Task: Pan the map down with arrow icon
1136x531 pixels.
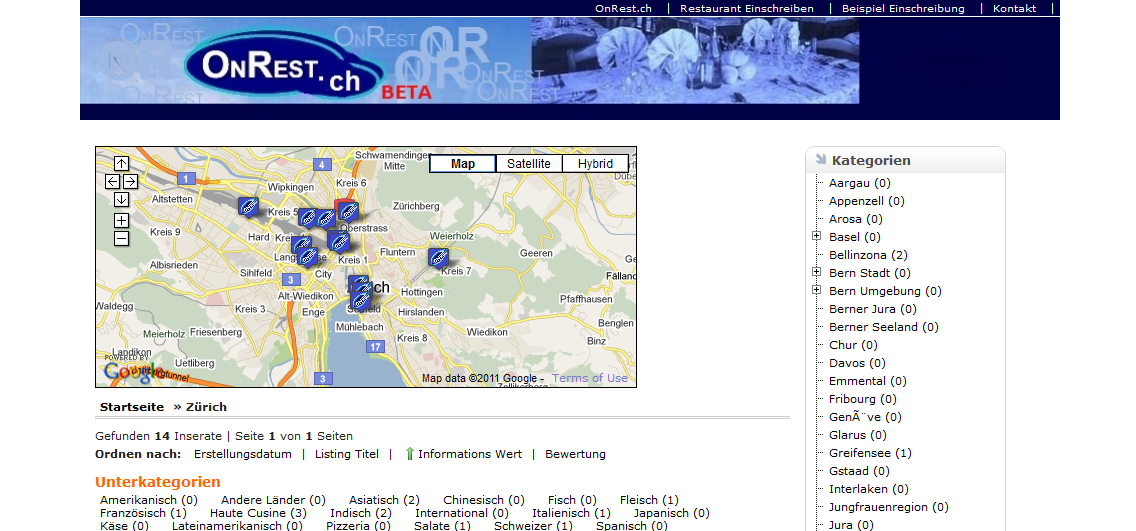Action: tap(121, 199)
